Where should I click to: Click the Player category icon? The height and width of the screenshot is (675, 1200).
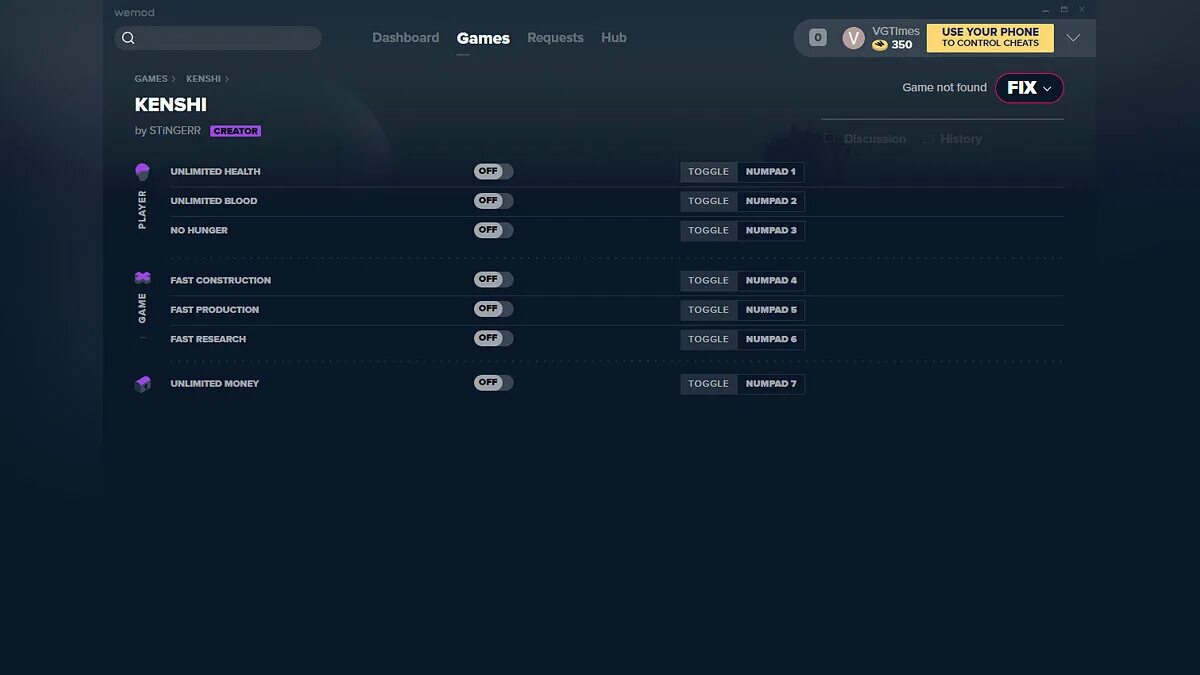click(x=142, y=172)
